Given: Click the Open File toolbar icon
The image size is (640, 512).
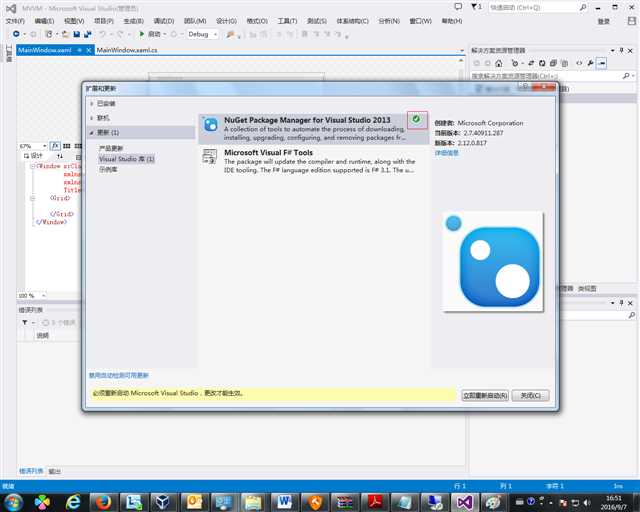Looking at the screenshot, I should tap(65, 34).
